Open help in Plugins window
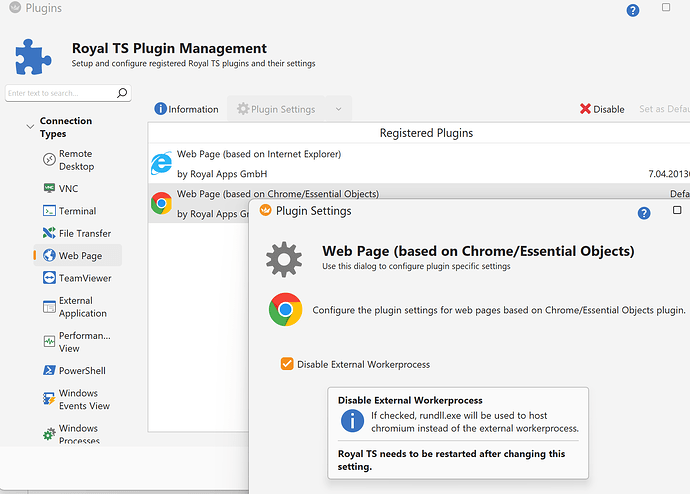 [x=633, y=10]
